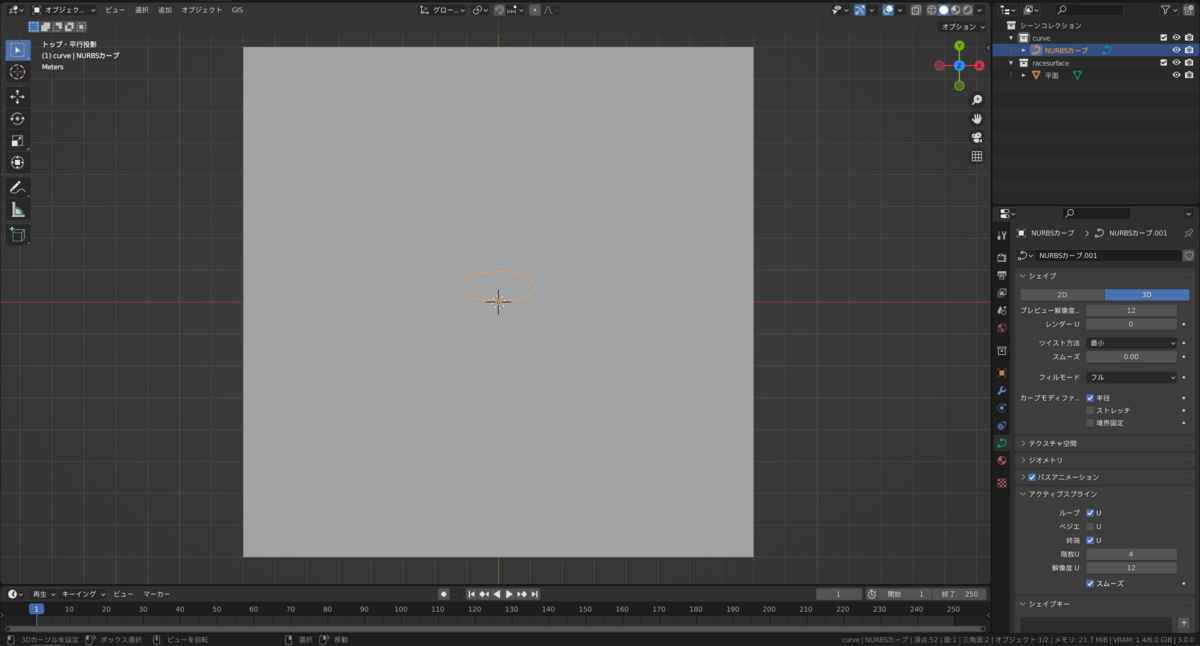This screenshot has height=646, width=1200.
Task: Uncheck the スムーズ checkbox in アクティブスプライン
Action: [x=1090, y=583]
